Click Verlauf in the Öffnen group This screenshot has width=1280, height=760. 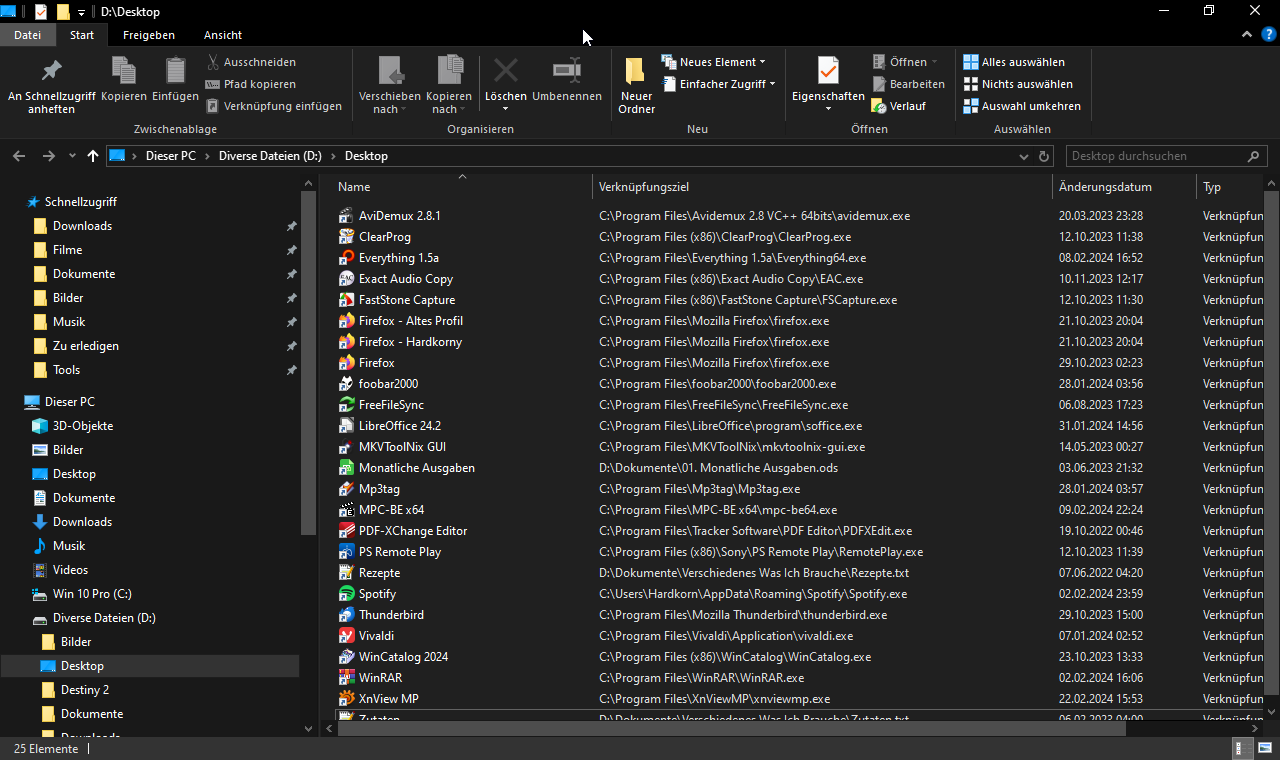tap(898, 106)
